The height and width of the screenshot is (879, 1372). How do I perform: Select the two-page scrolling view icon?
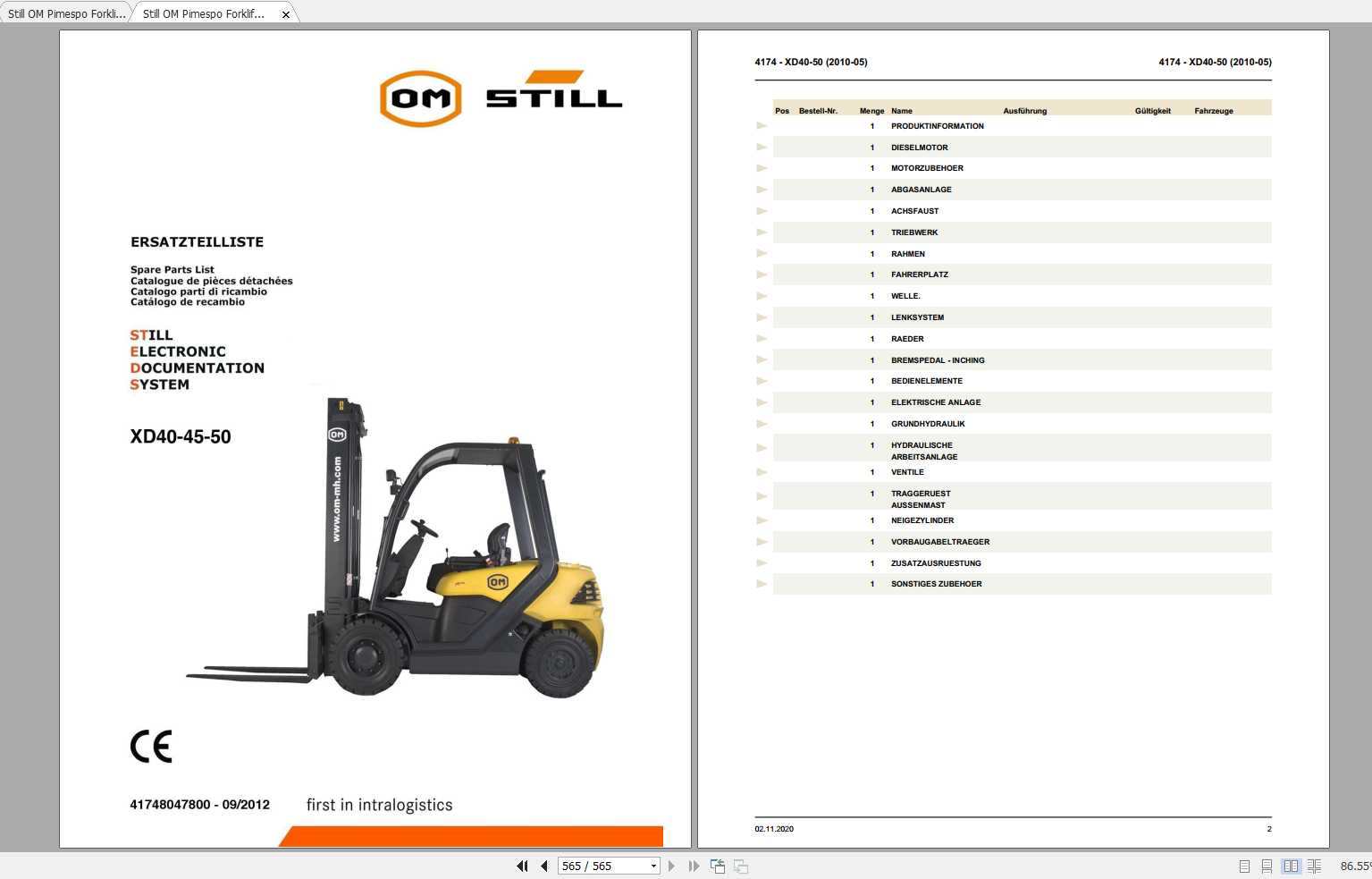[1315, 866]
